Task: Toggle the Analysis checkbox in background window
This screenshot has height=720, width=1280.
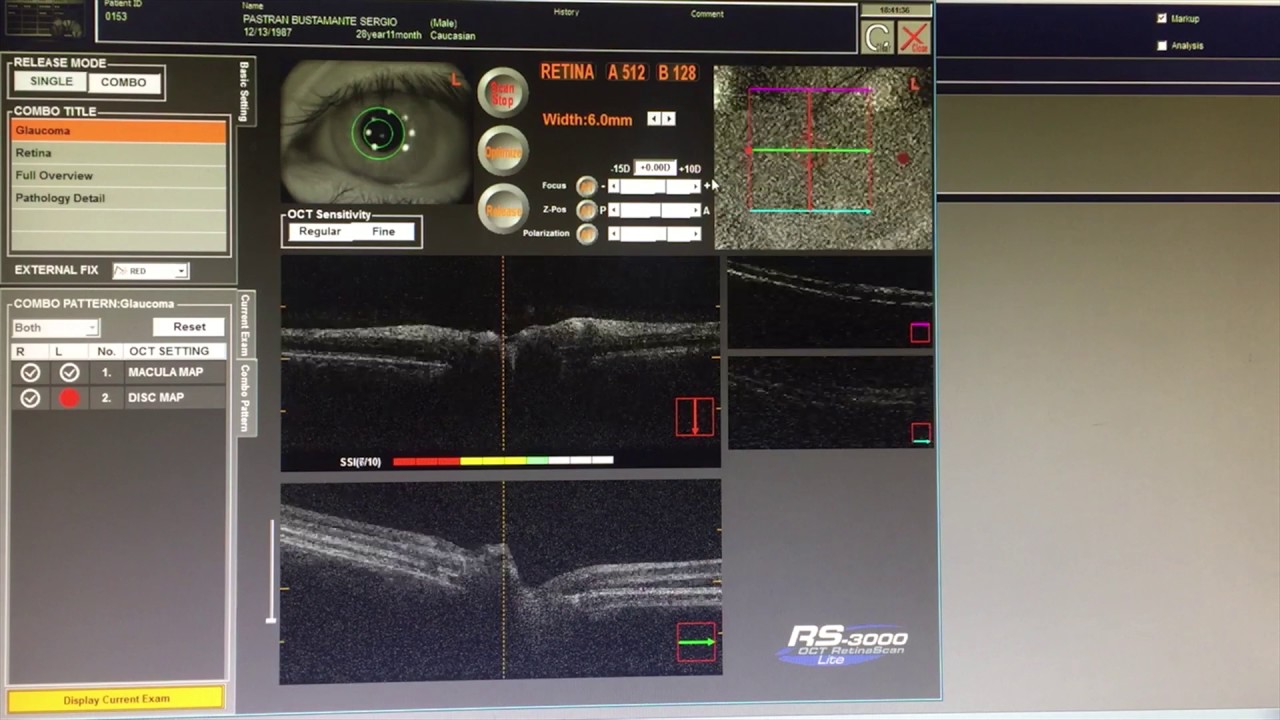Action: click(x=1161, y=45)
